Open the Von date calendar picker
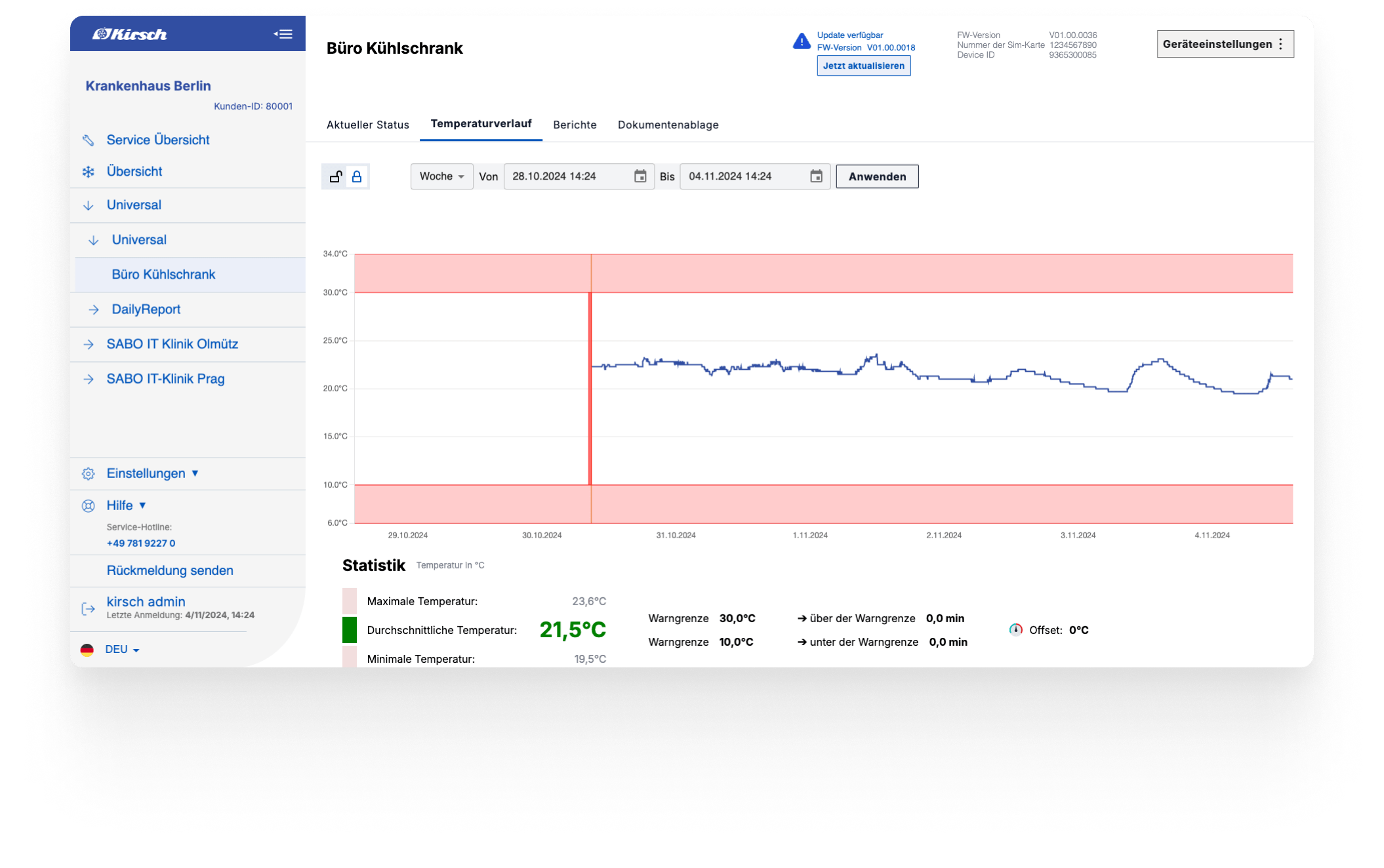 pyautogui.click(x=640, y=176)
